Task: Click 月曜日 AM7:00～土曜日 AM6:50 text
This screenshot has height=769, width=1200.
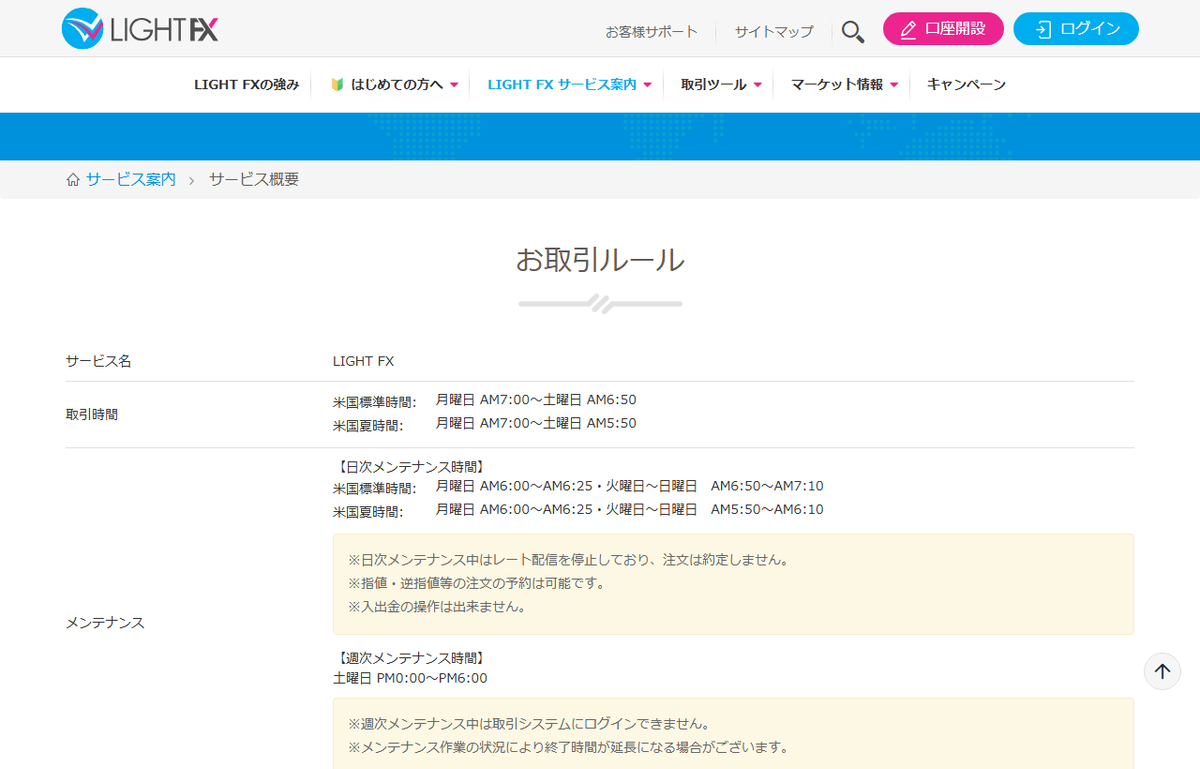Action: click(x=536, y=400)
